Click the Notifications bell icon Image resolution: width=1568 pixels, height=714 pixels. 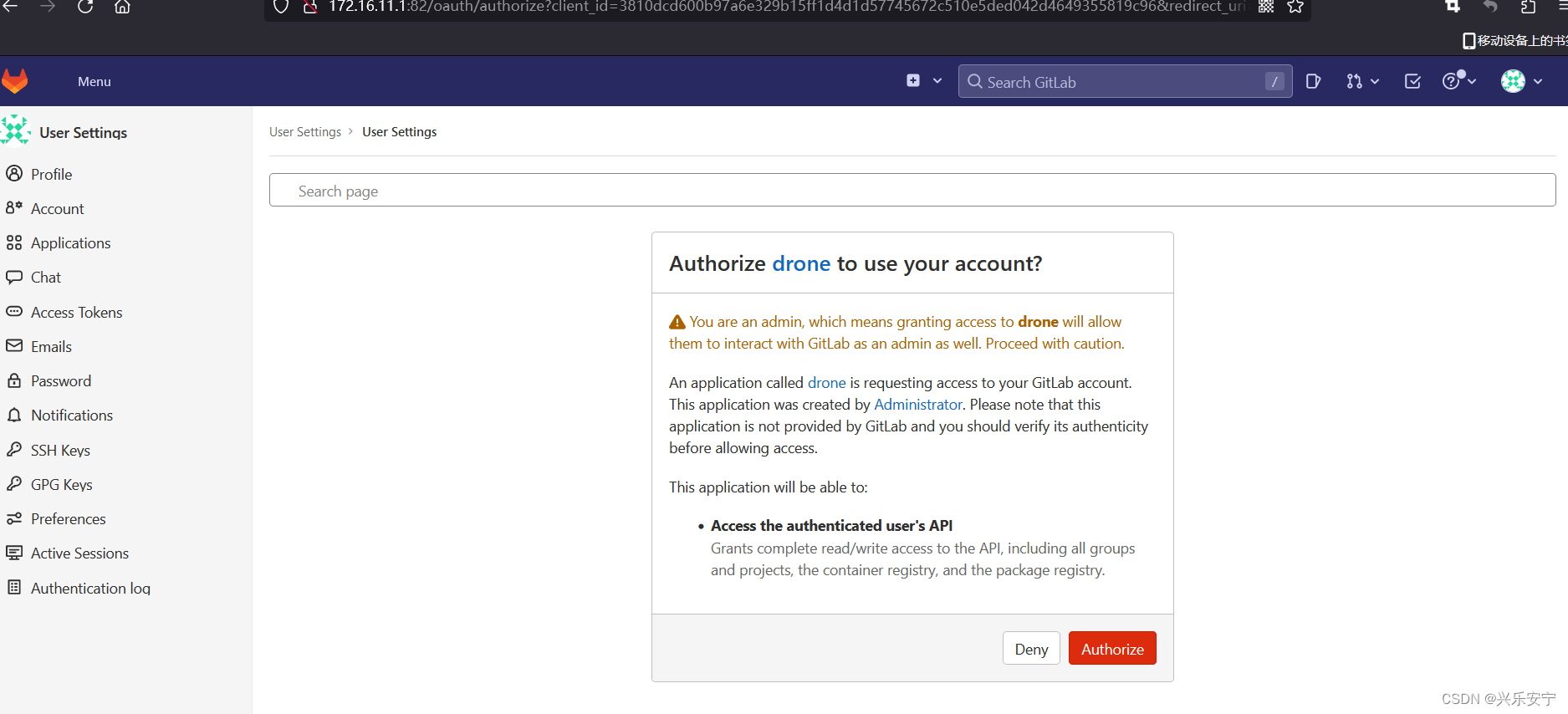coord(14,415)
